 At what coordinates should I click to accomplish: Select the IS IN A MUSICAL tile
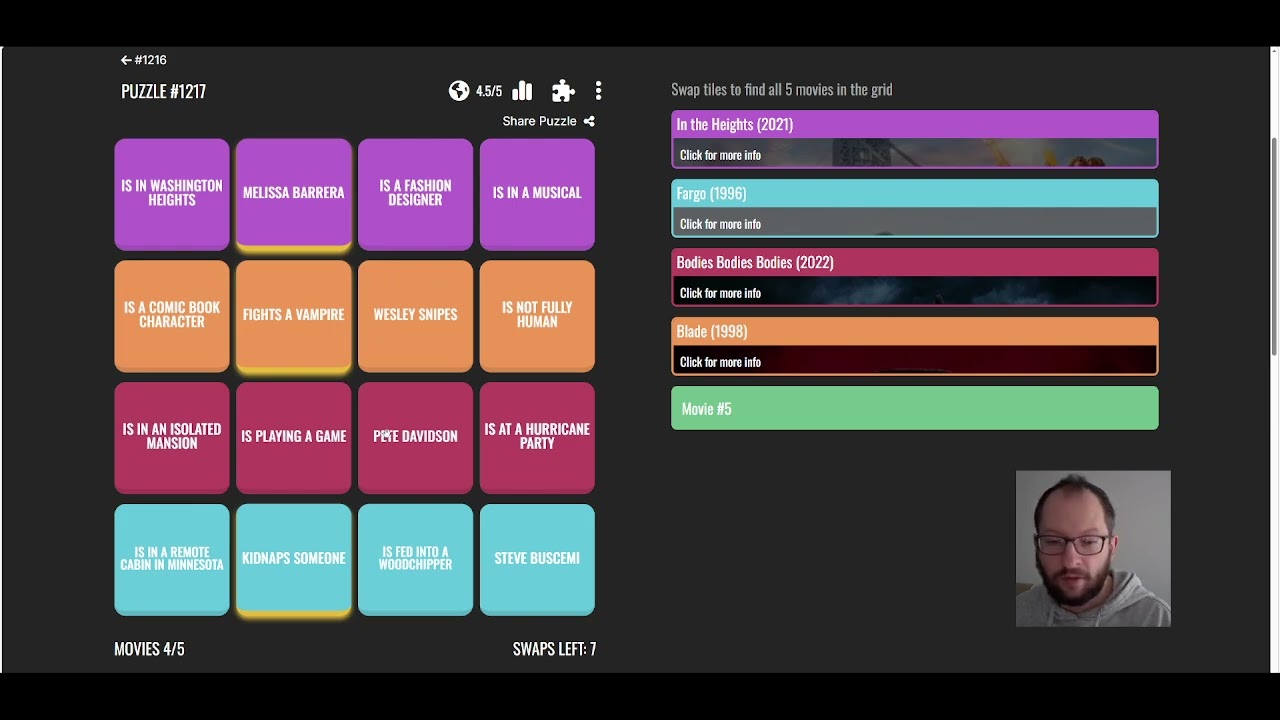click(537, 194)
